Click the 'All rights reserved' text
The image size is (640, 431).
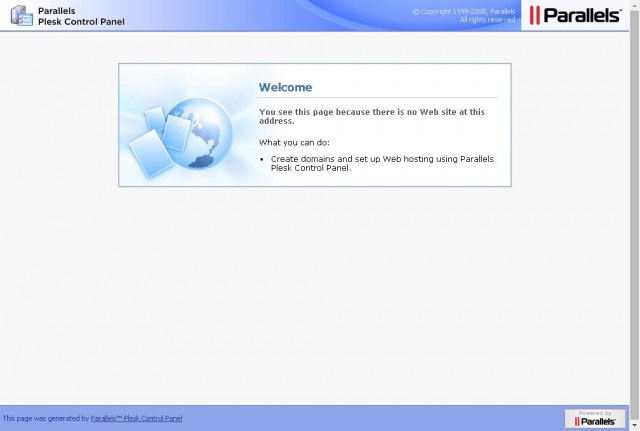click(487, 20)
